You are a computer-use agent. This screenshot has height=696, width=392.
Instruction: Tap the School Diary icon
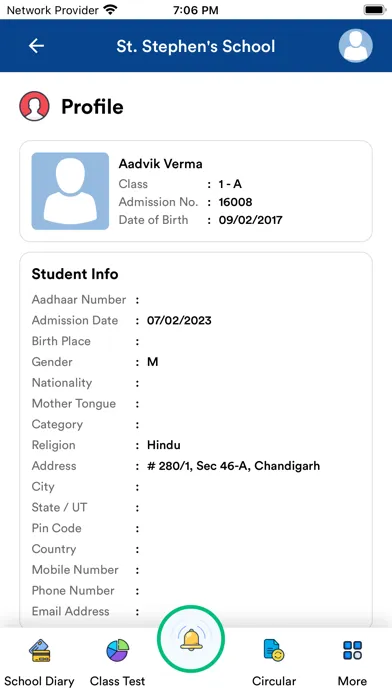coord(40,651)
